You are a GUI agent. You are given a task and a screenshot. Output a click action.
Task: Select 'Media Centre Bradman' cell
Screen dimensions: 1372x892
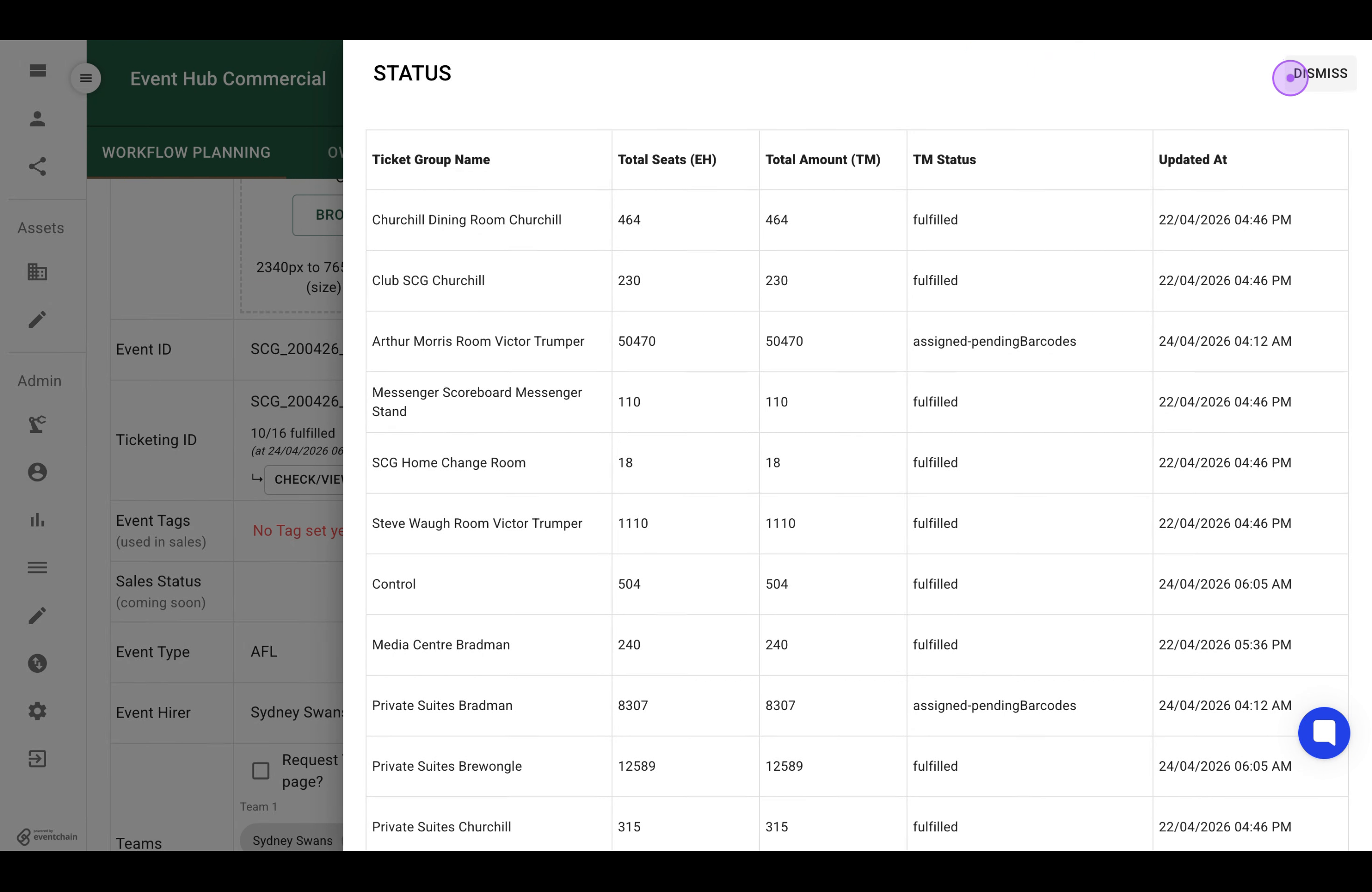[x=489, y=645]
